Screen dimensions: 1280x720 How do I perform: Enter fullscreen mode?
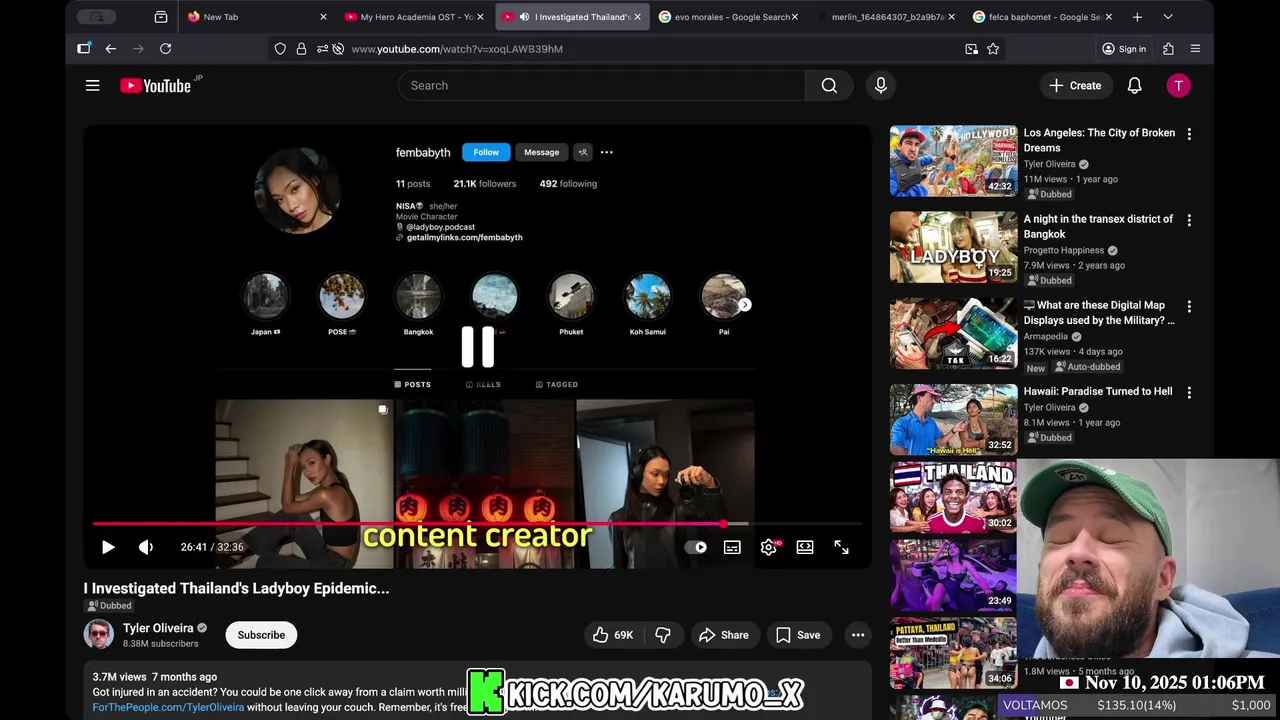841,547
